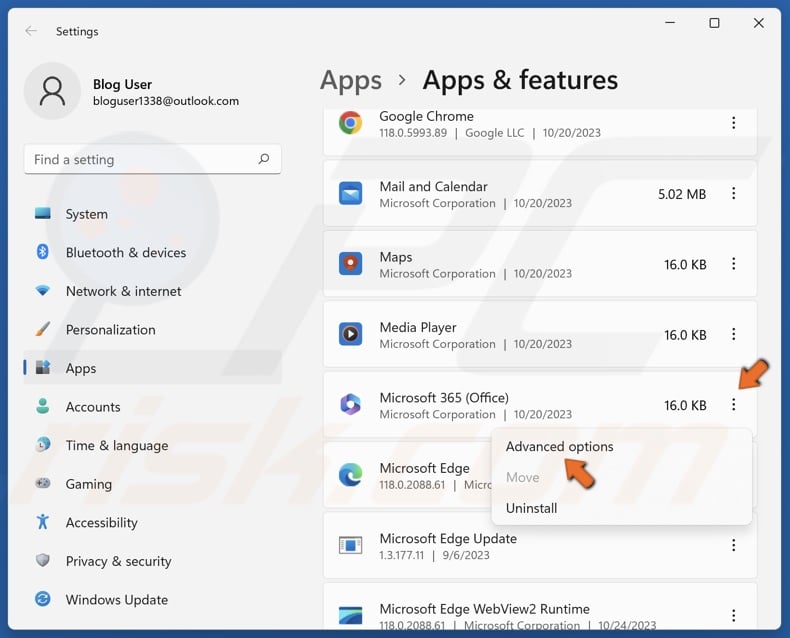
Task: Click the Bluetooth sidebar icon
Action: pyautogui.click(x=43, y=251)
